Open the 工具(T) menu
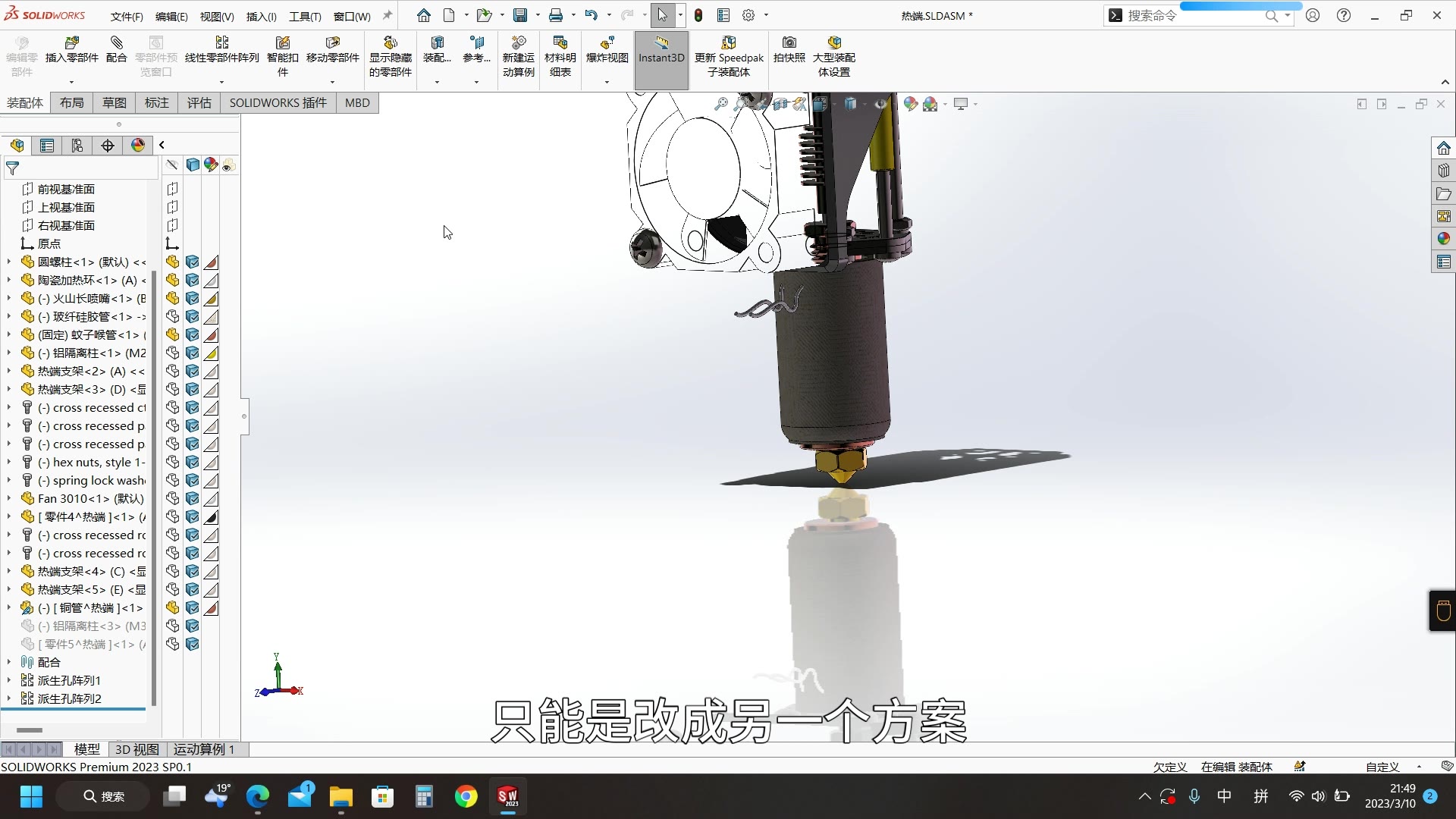 [x=305, y=16]
